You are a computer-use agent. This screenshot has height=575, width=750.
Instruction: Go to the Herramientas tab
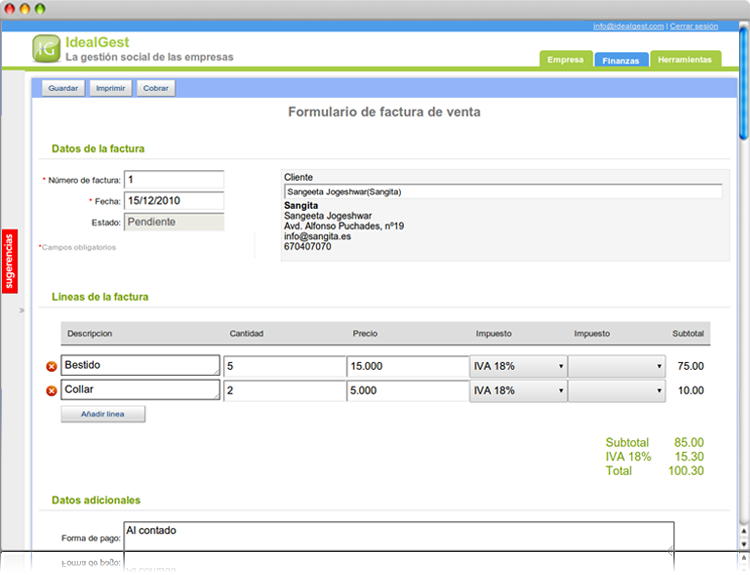(685, 60)
